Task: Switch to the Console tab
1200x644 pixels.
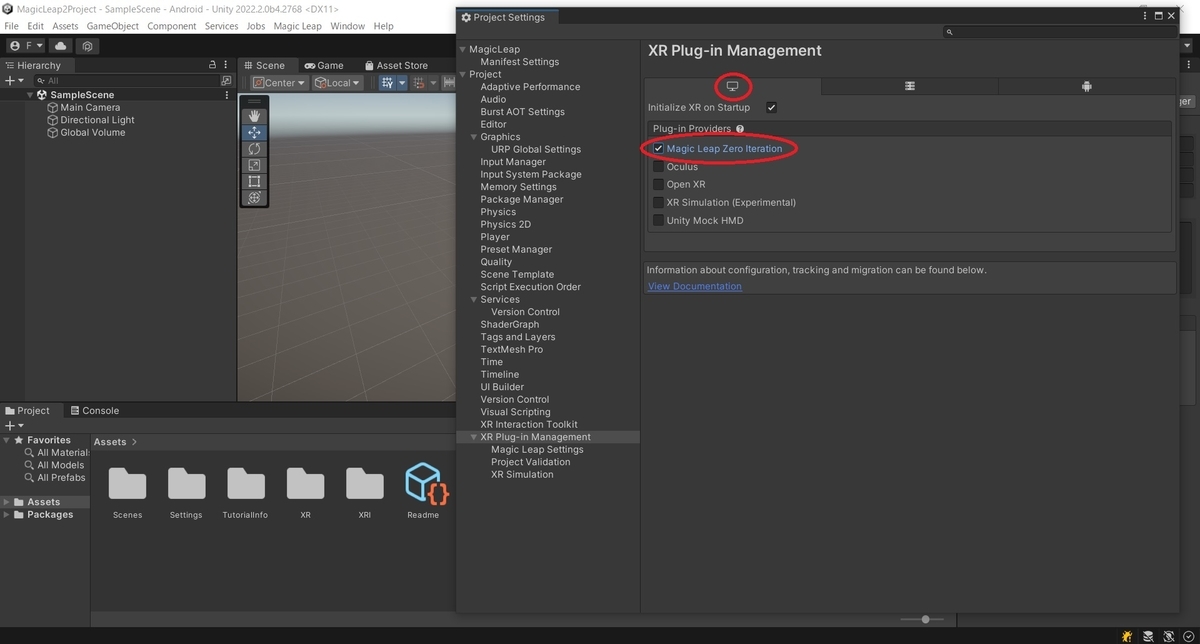Action: (x=93, y=410)
